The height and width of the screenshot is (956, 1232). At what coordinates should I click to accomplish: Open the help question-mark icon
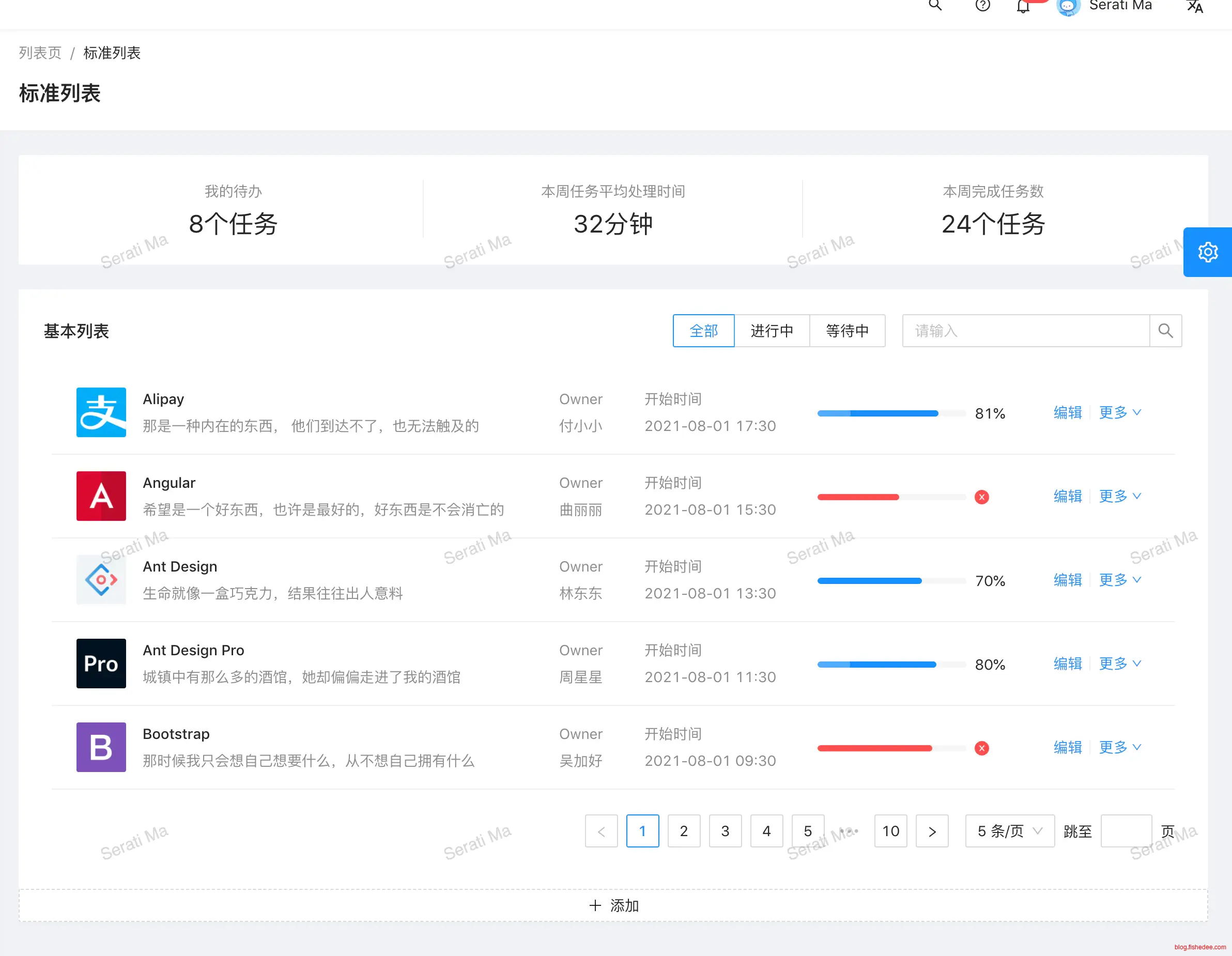point(982,6)
